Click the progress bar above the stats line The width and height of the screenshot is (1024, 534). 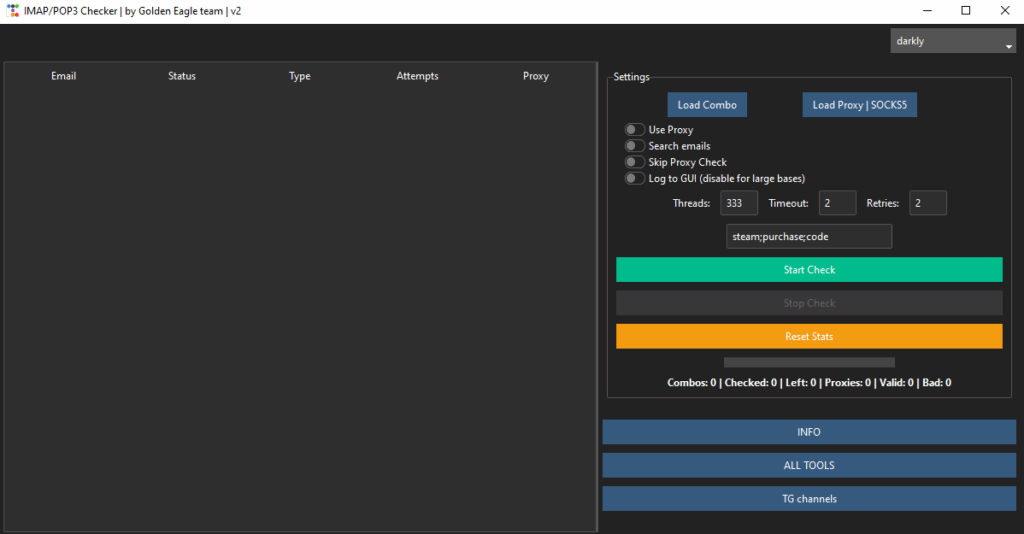coord(809,362)
